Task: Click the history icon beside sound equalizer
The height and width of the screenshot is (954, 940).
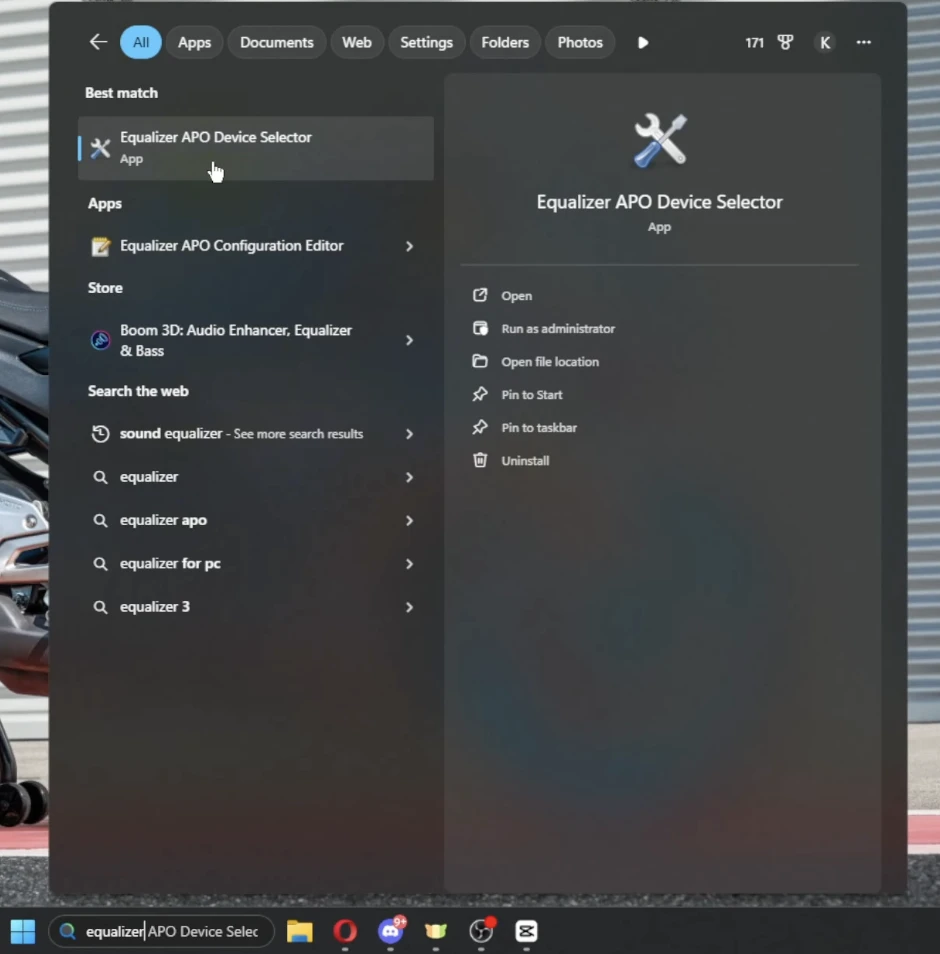Action: 100,434
